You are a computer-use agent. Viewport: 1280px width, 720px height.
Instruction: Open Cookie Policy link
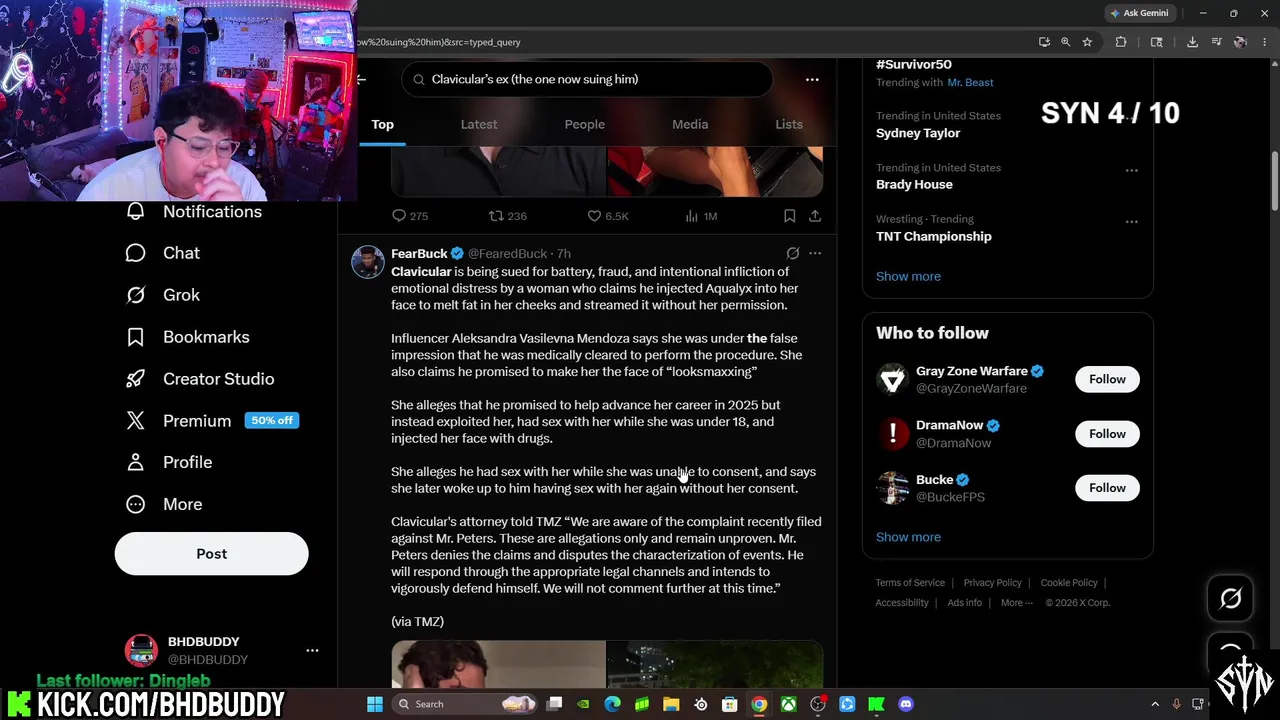pos(1069,583)
